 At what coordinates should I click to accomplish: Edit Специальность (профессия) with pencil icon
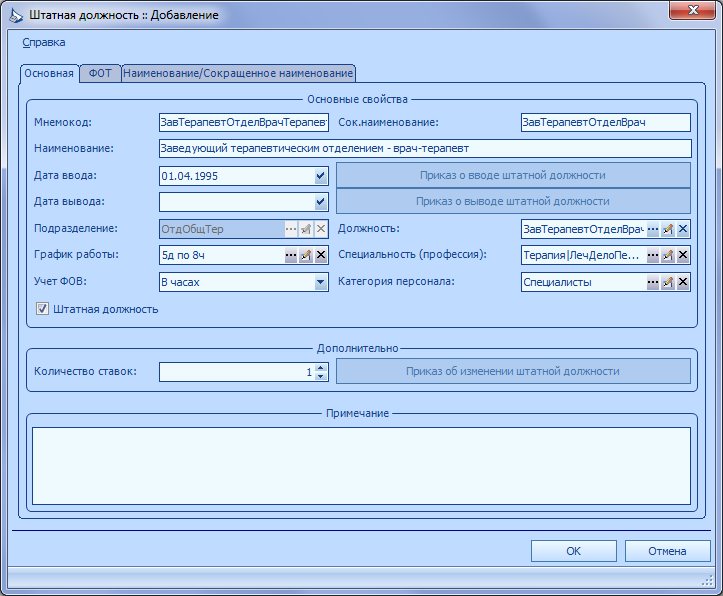668,255
